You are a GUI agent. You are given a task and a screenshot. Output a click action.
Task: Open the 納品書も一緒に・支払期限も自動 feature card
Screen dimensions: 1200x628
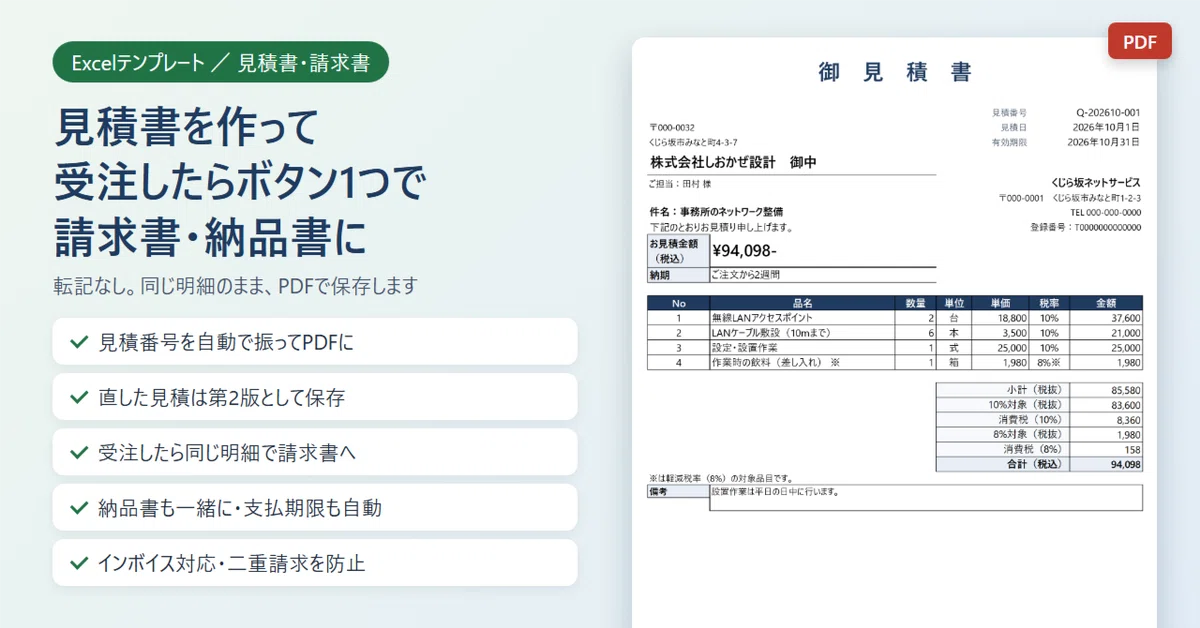pos(315,508)
